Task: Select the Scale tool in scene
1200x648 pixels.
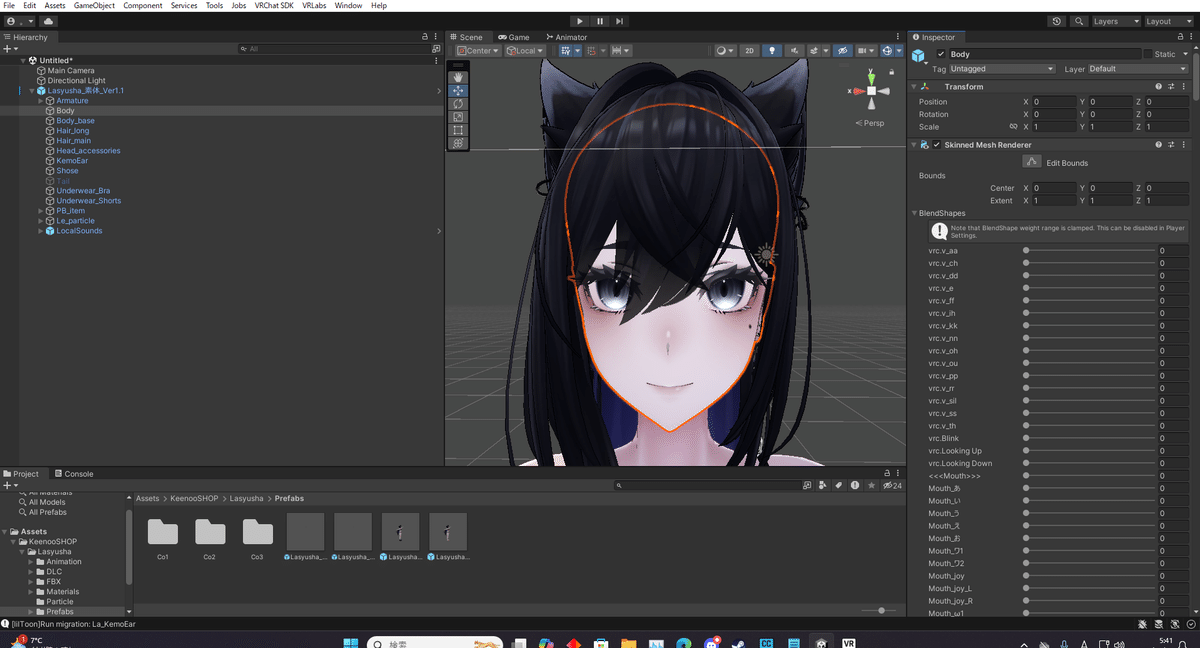Action: point(458,117)
